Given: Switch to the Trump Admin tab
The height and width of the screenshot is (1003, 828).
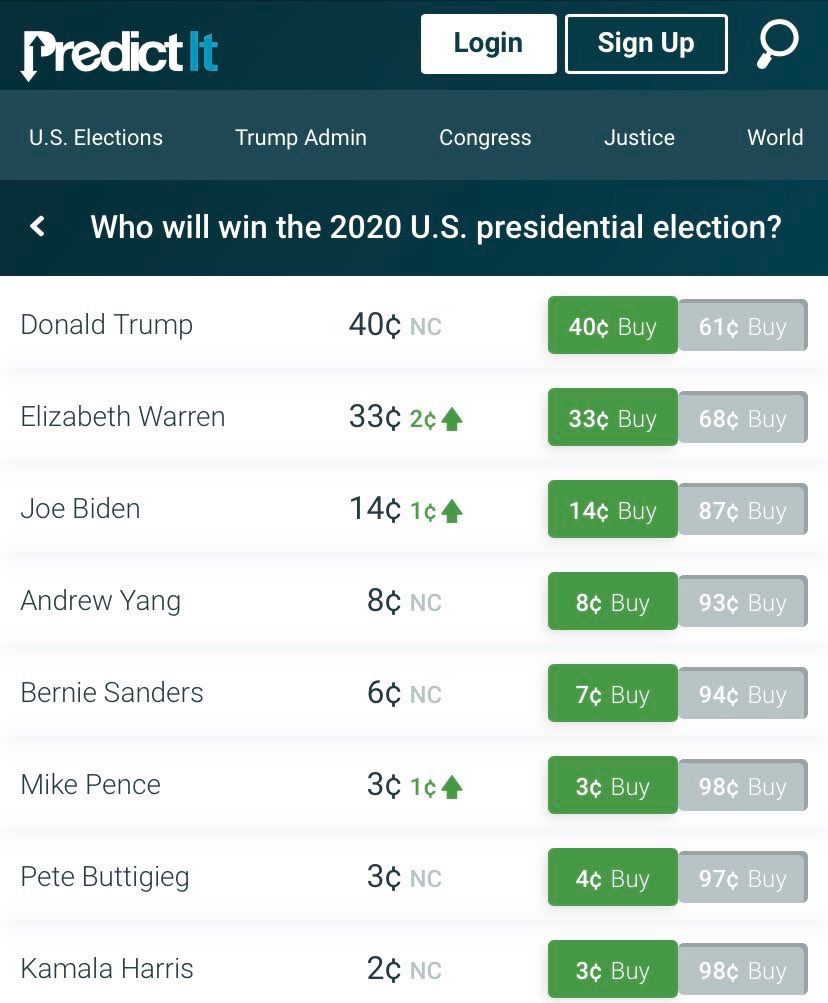Looking at the screenshot, I should click(x=301, y=137).
